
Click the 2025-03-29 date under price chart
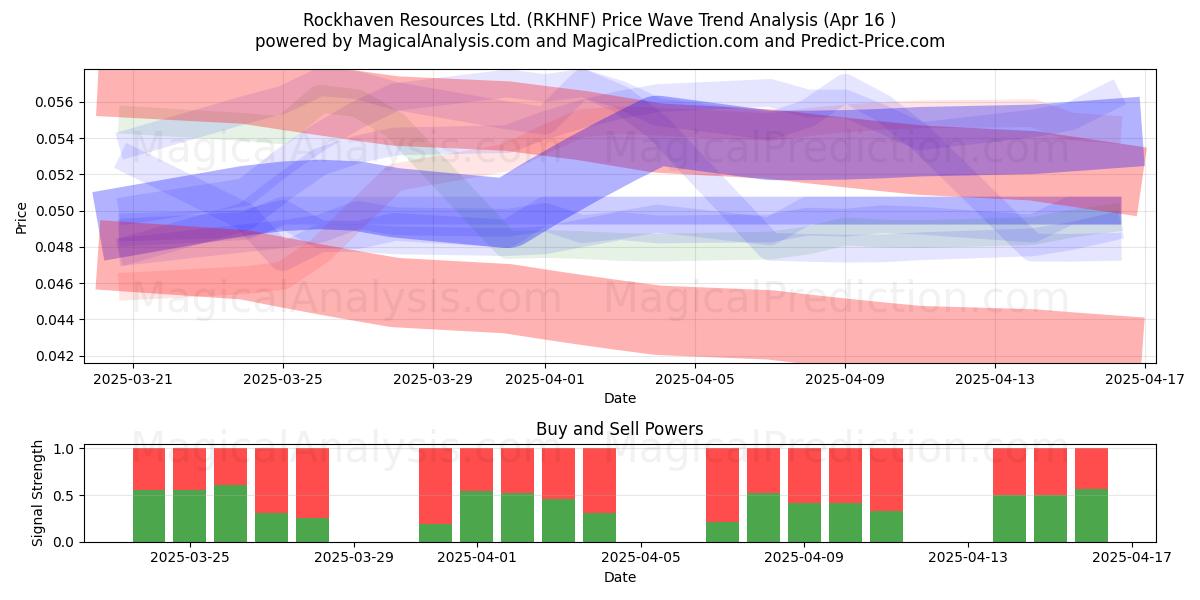pos(433,379)
